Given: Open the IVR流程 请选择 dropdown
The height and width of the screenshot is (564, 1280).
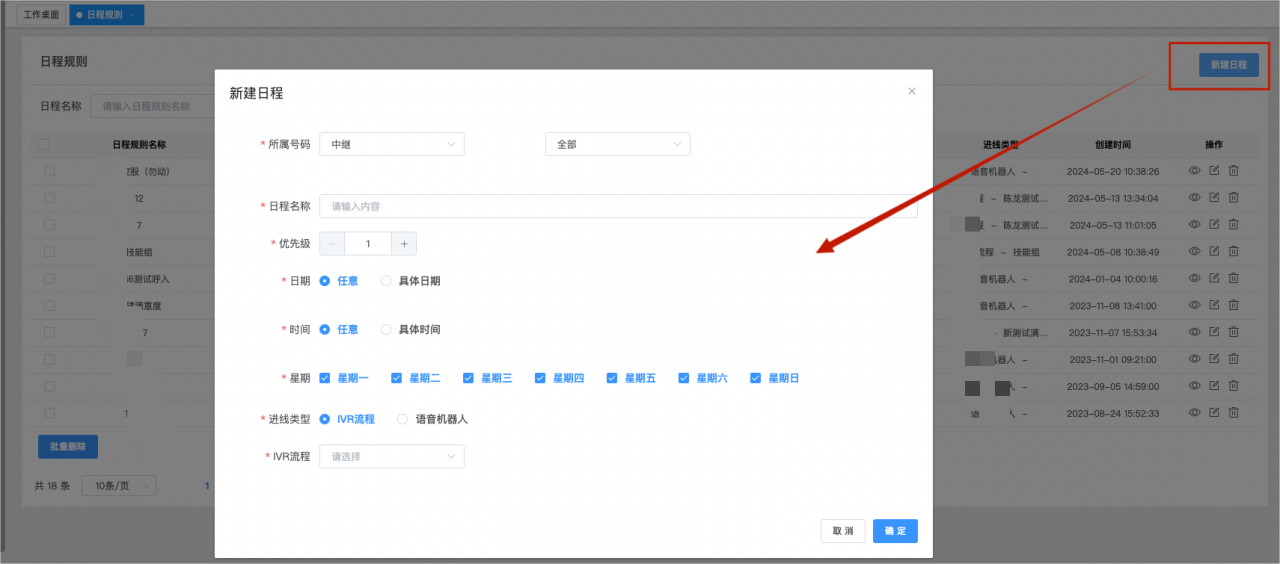Looking at the screenshot, I should pos(392,456).
